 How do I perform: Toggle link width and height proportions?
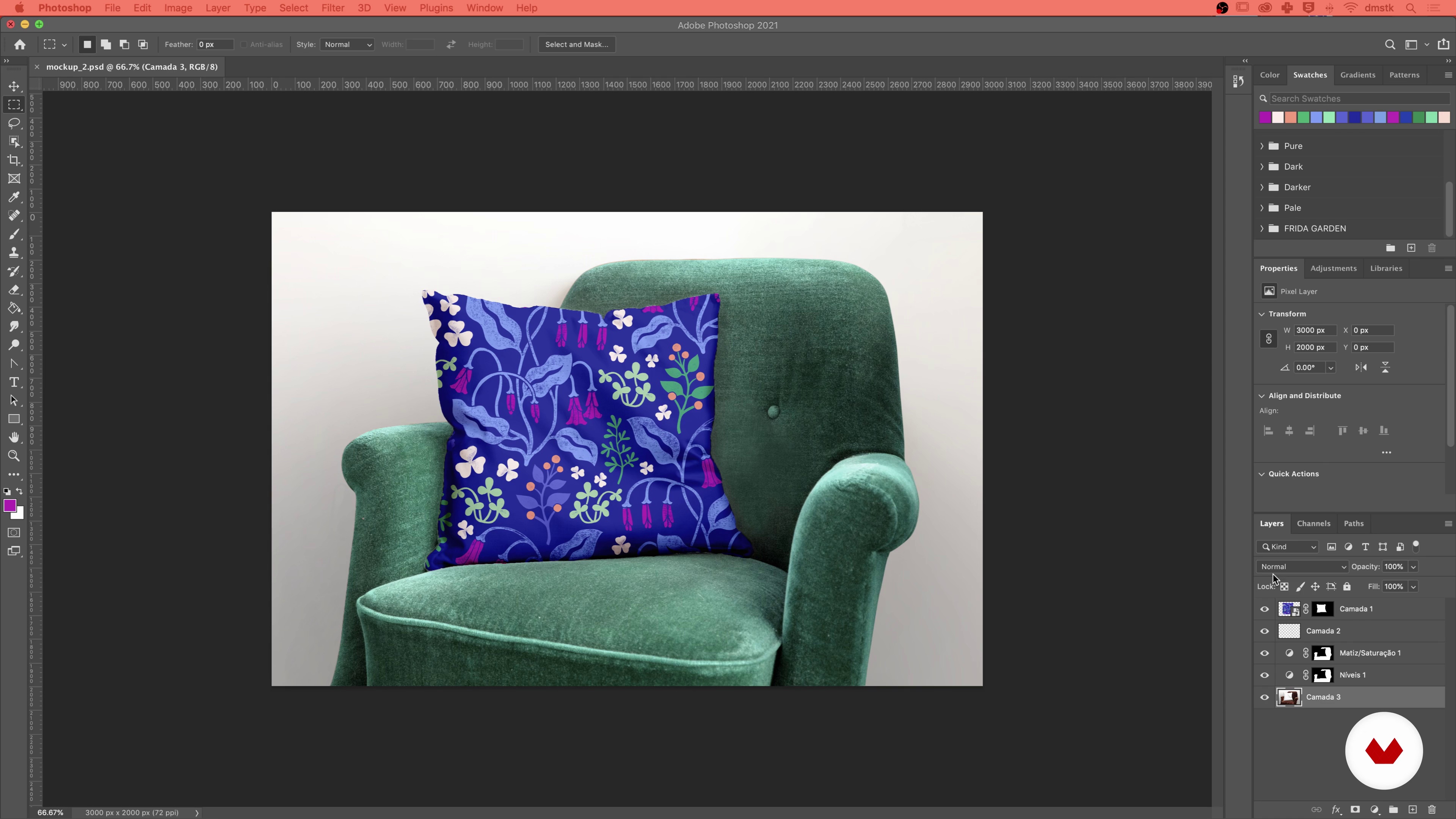1268,339
